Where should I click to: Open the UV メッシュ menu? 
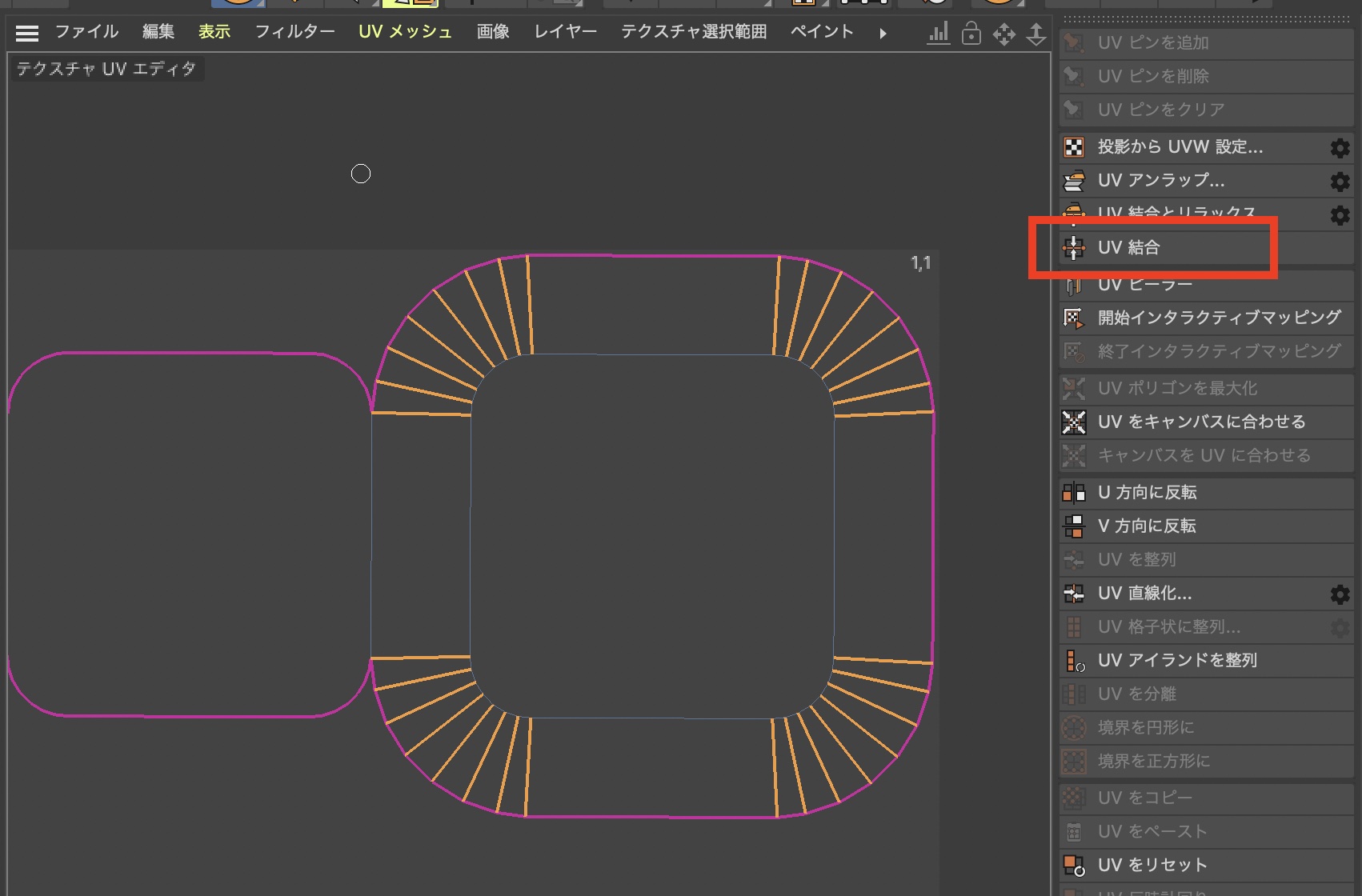click(405, 32)
